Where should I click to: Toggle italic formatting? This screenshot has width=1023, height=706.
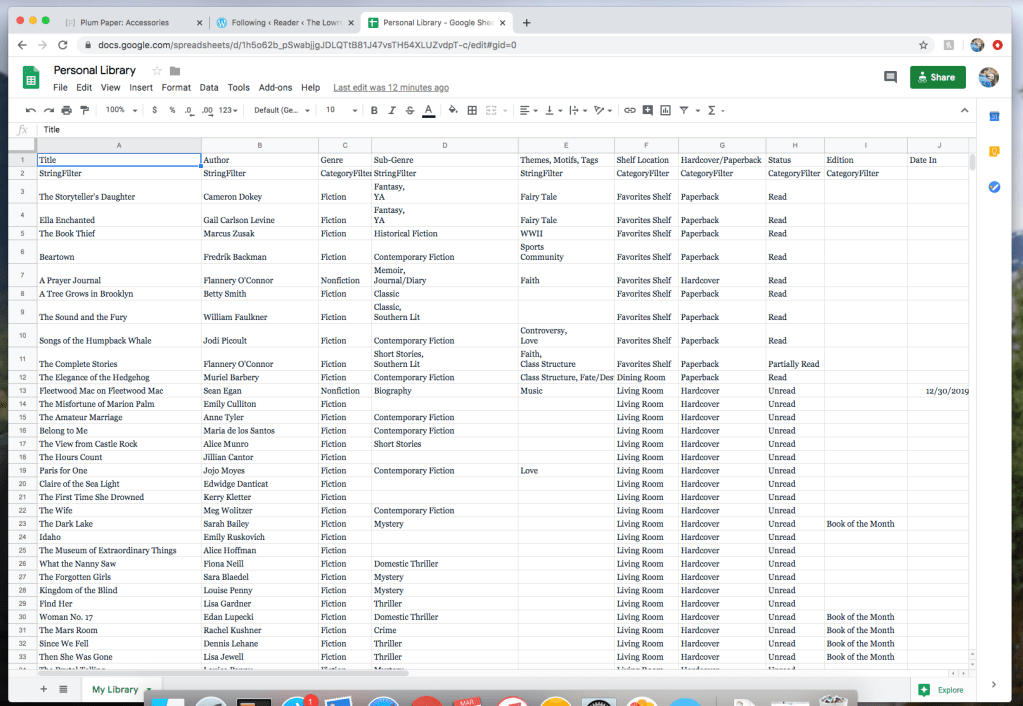[x=392, y=110]
